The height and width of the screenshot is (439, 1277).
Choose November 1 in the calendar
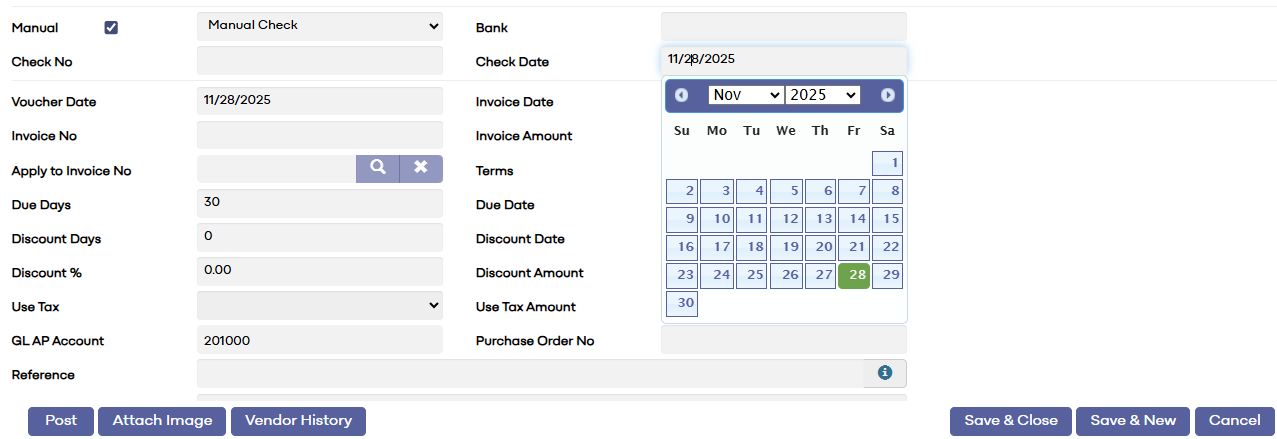tap(887, 164)
